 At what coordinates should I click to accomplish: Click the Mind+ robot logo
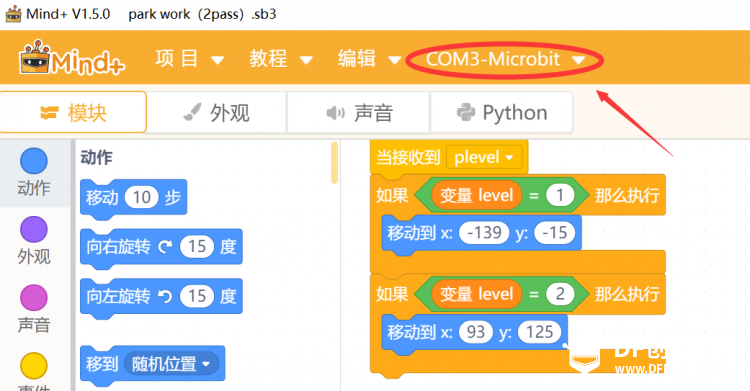click(x=72, y=58)
